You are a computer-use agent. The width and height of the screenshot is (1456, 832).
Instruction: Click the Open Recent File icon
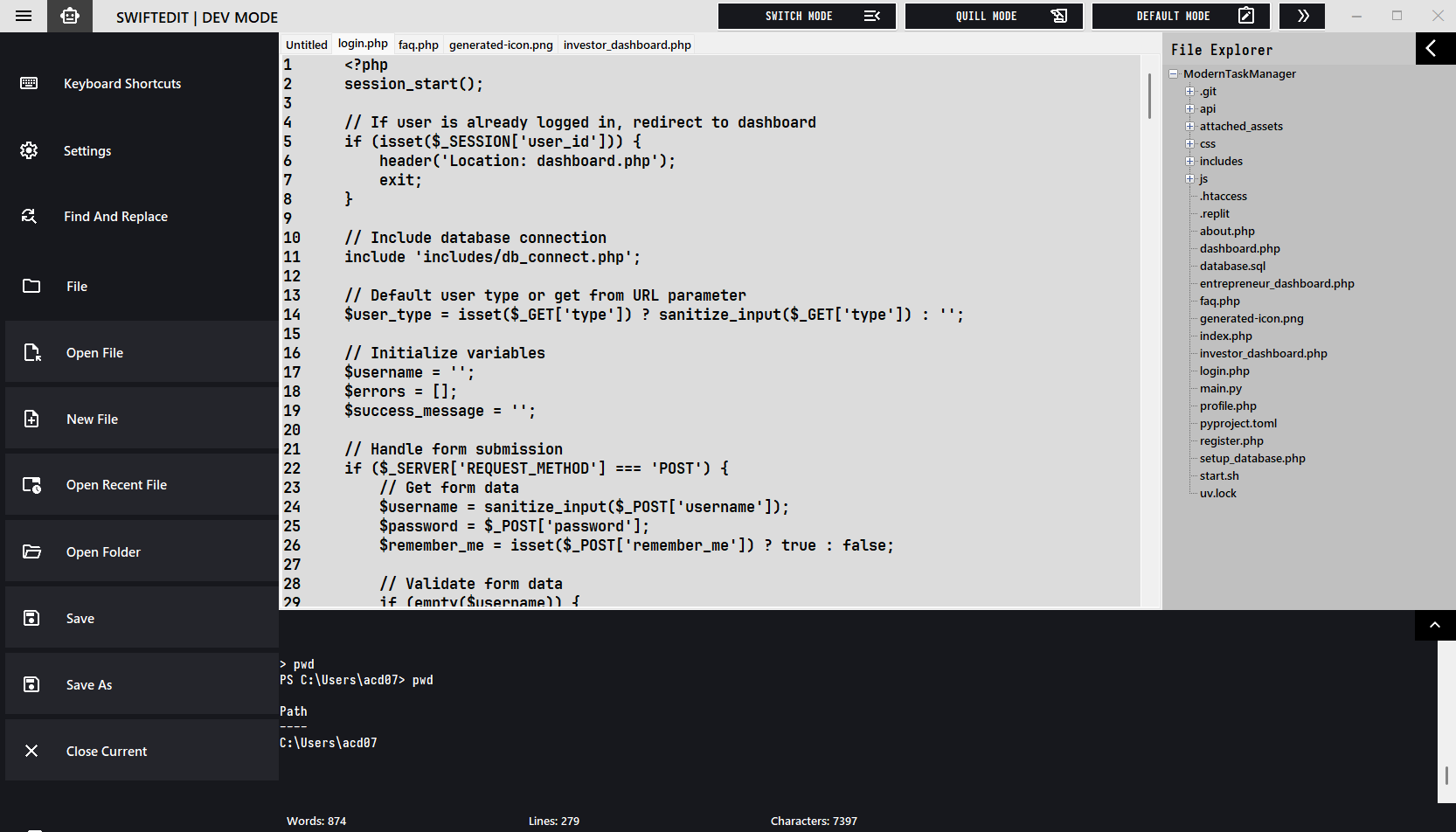pos(31,485)
